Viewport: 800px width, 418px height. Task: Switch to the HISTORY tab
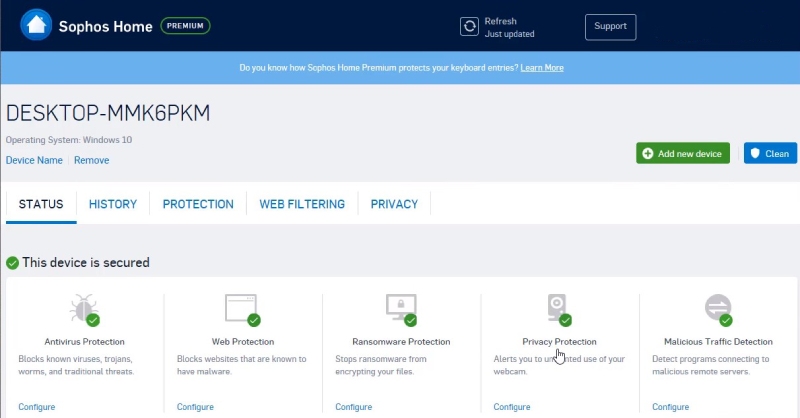tap(113, 204)
